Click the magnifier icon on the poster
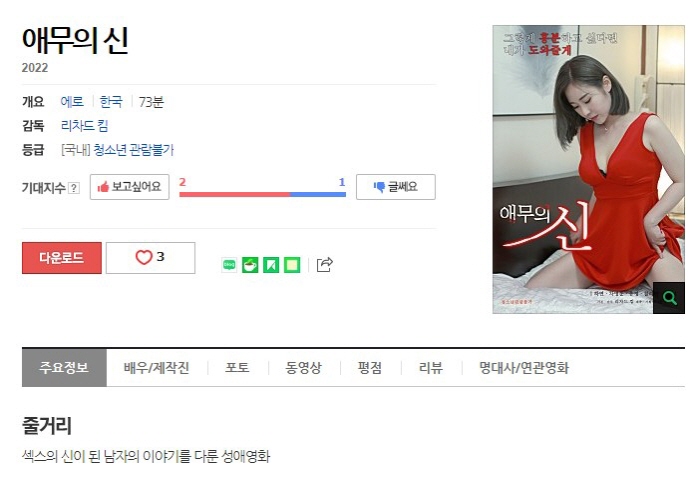 tap(669, 298)
